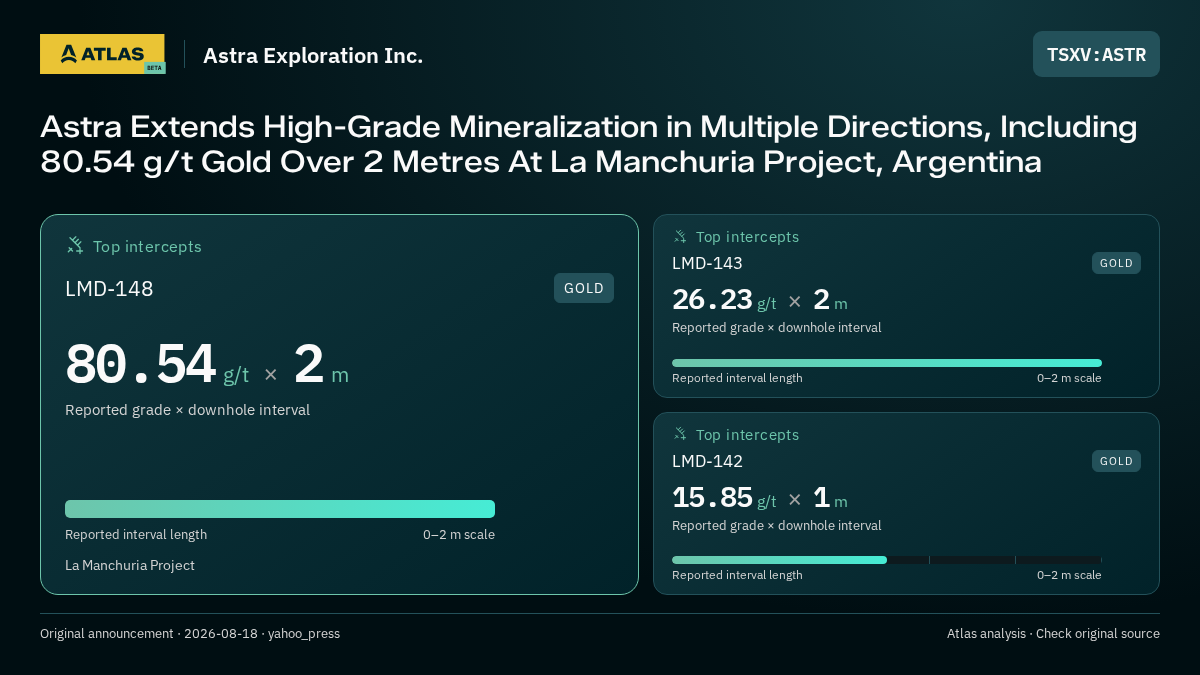
Task: Click the La Manchuria Project label
Action: [130, 565]
